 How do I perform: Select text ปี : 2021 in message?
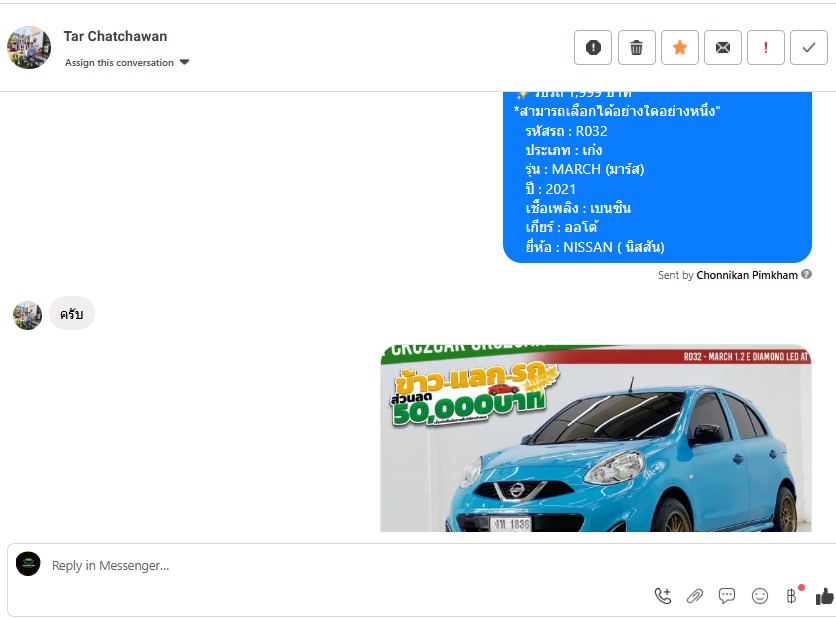551,189
